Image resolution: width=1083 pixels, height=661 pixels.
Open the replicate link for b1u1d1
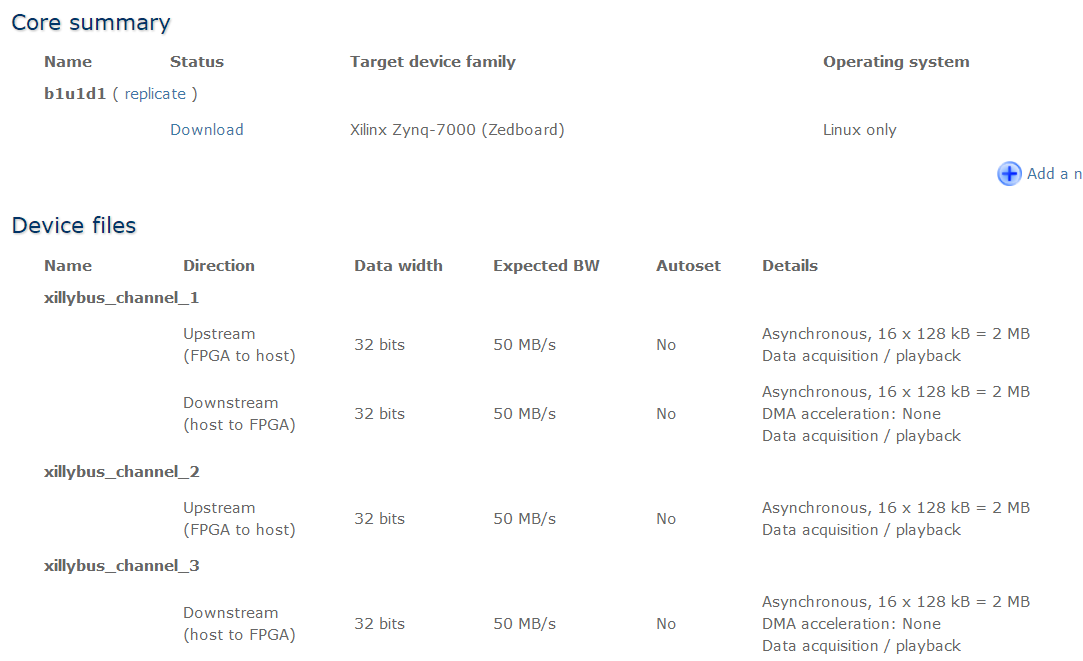[x=155, y=94]
